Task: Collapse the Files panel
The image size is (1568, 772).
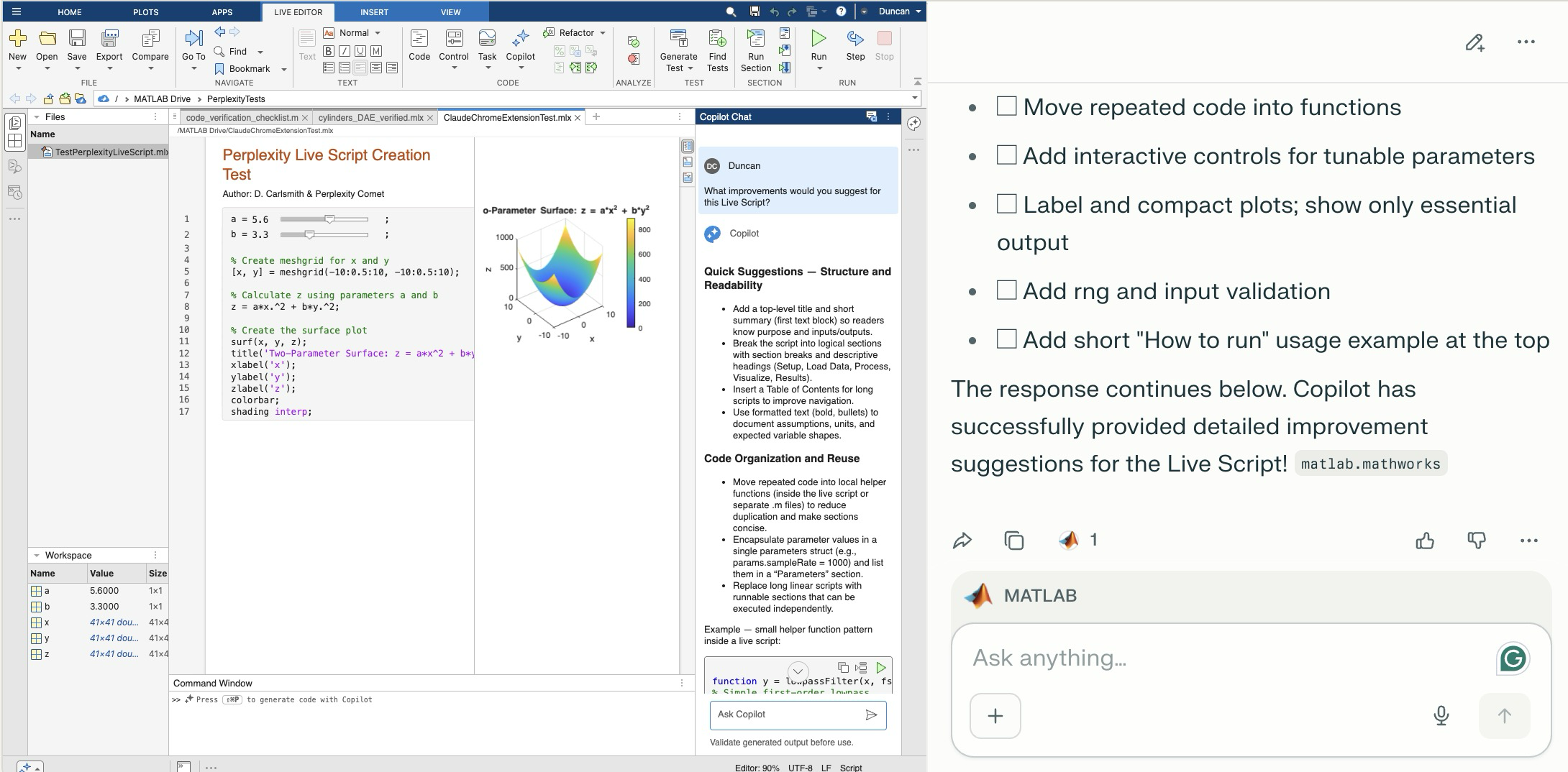Action: pyautogui.click(x=37, y=116)
